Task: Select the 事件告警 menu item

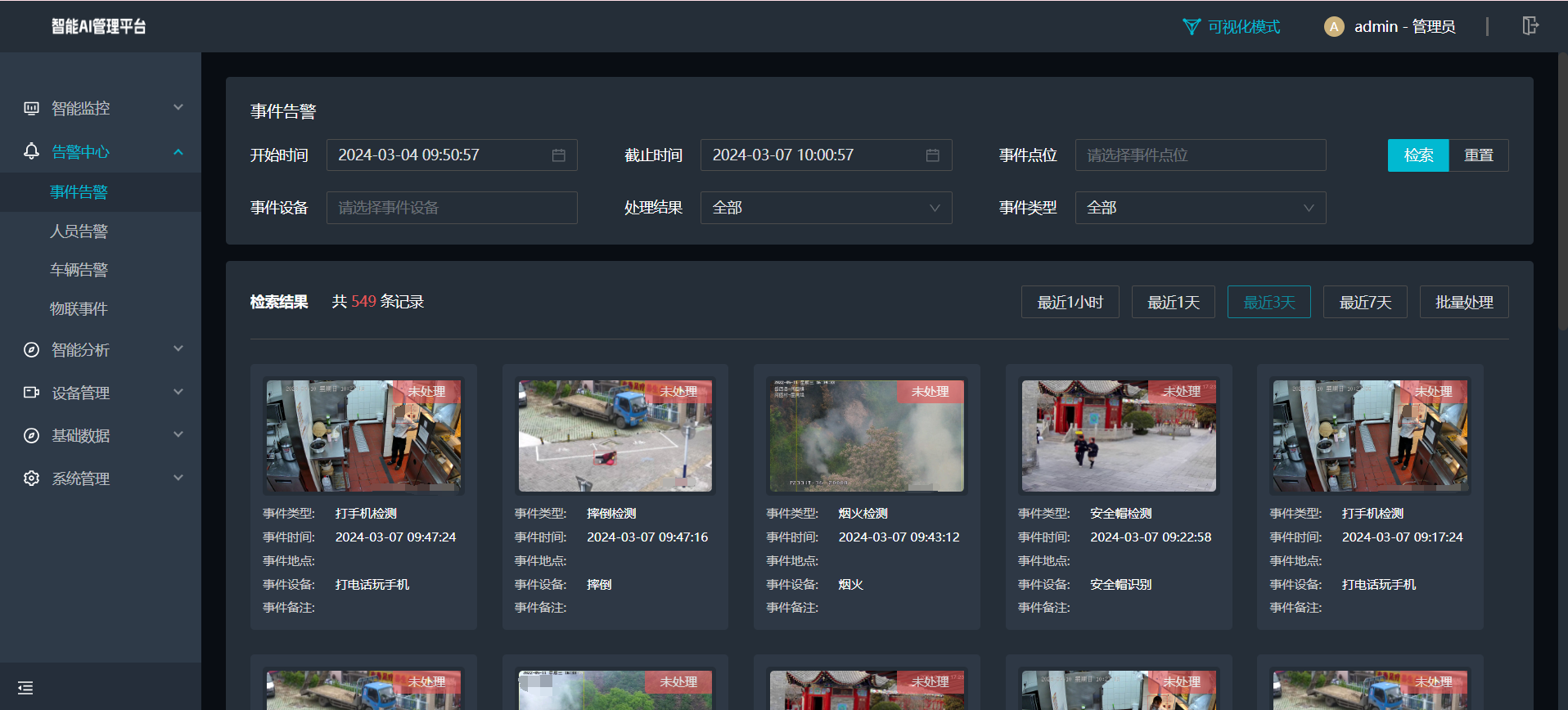Action: 101,192
